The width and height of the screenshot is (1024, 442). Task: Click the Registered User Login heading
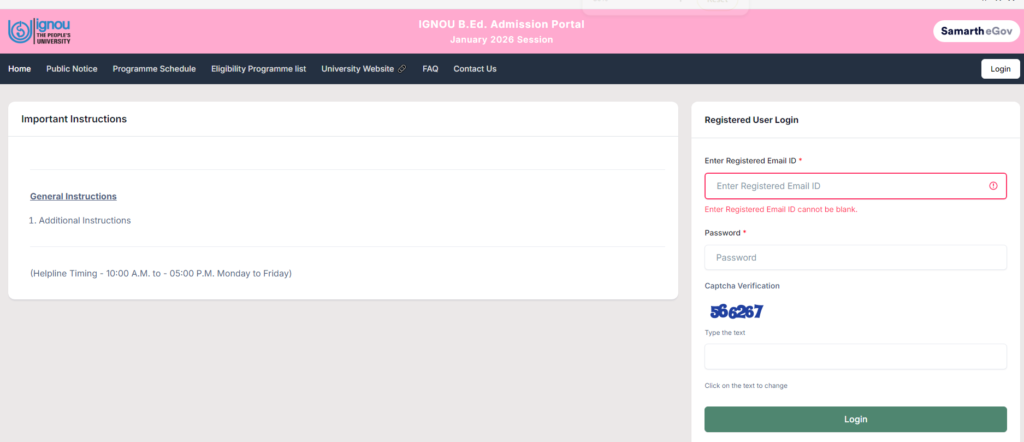pyautogui.click(x=751, y=120)
